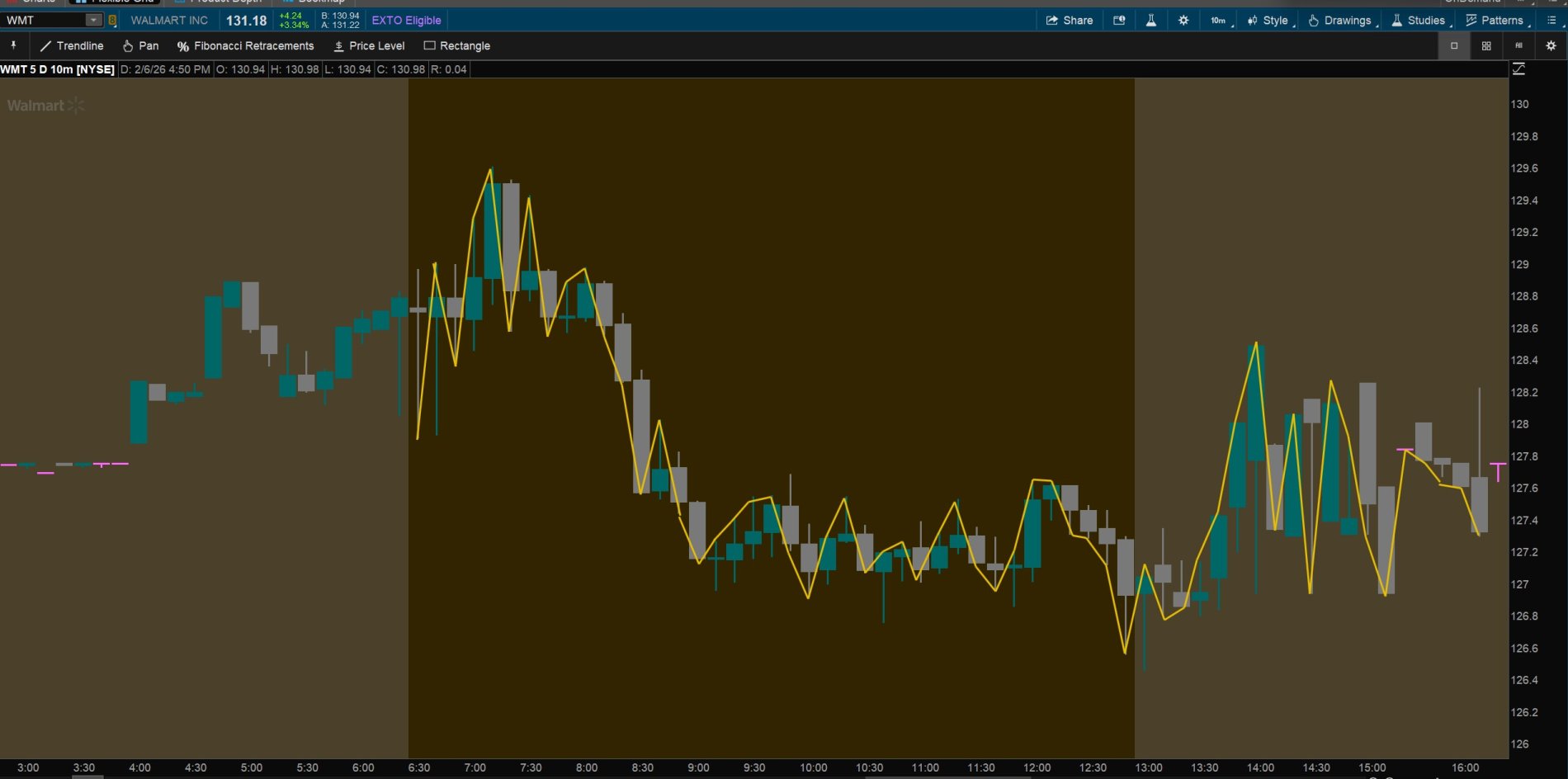The width and height of the screenshot is (1568, 779).
Task: Switch to single chart layout view
Action: pos(1454,46)
